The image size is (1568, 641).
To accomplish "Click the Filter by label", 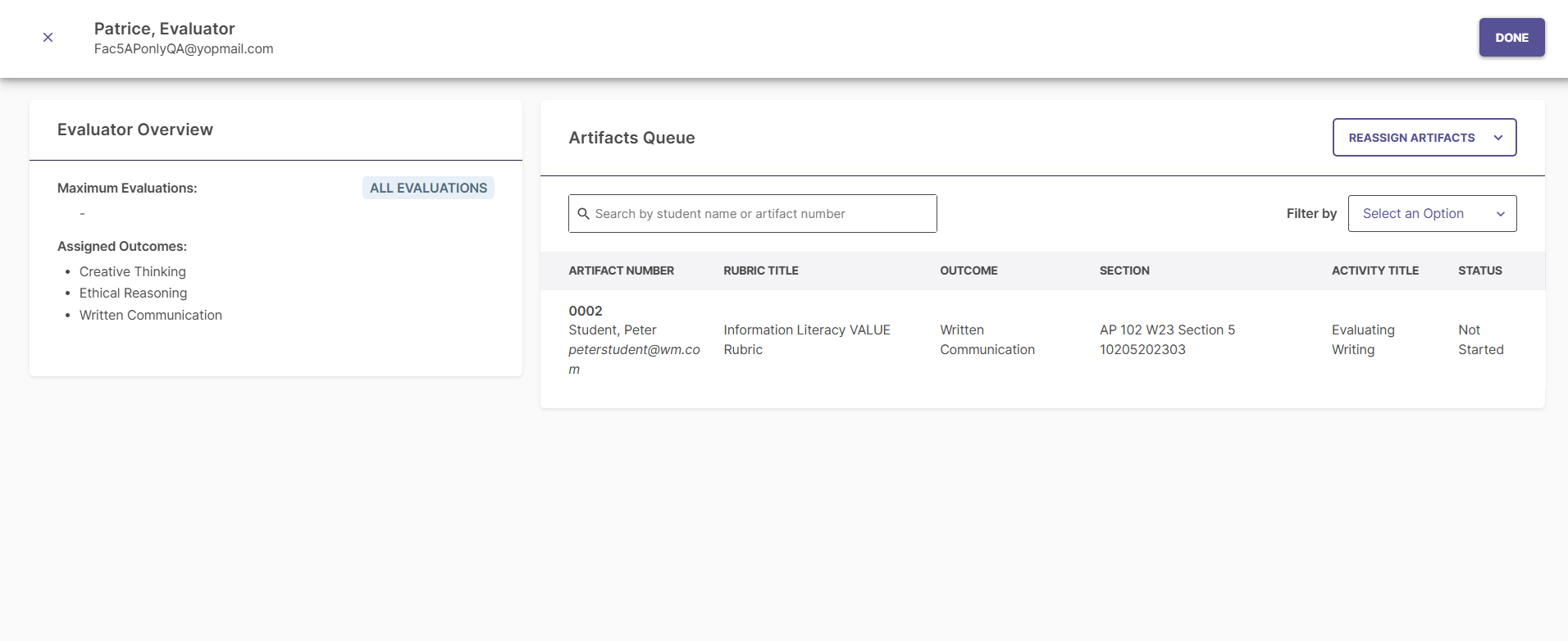I will [1311, 213].
